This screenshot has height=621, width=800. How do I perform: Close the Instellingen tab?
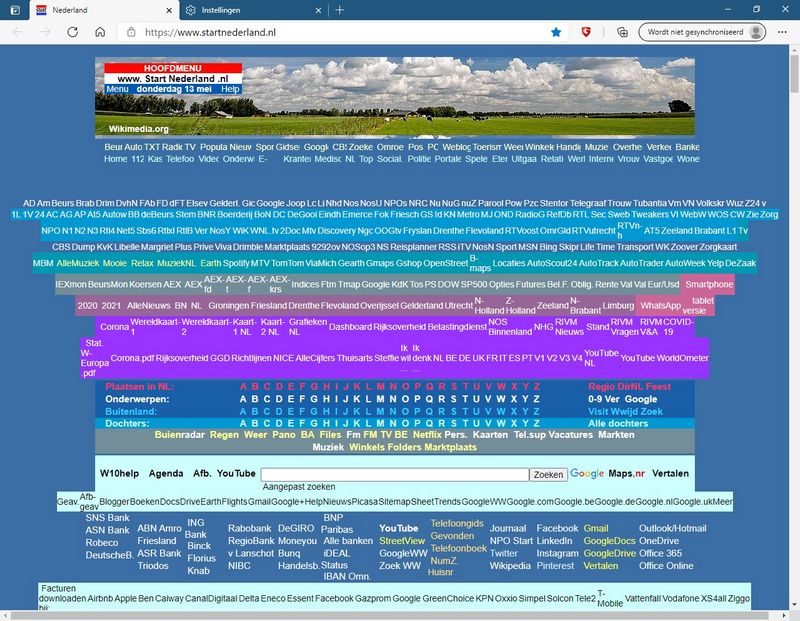click(318, 10)
